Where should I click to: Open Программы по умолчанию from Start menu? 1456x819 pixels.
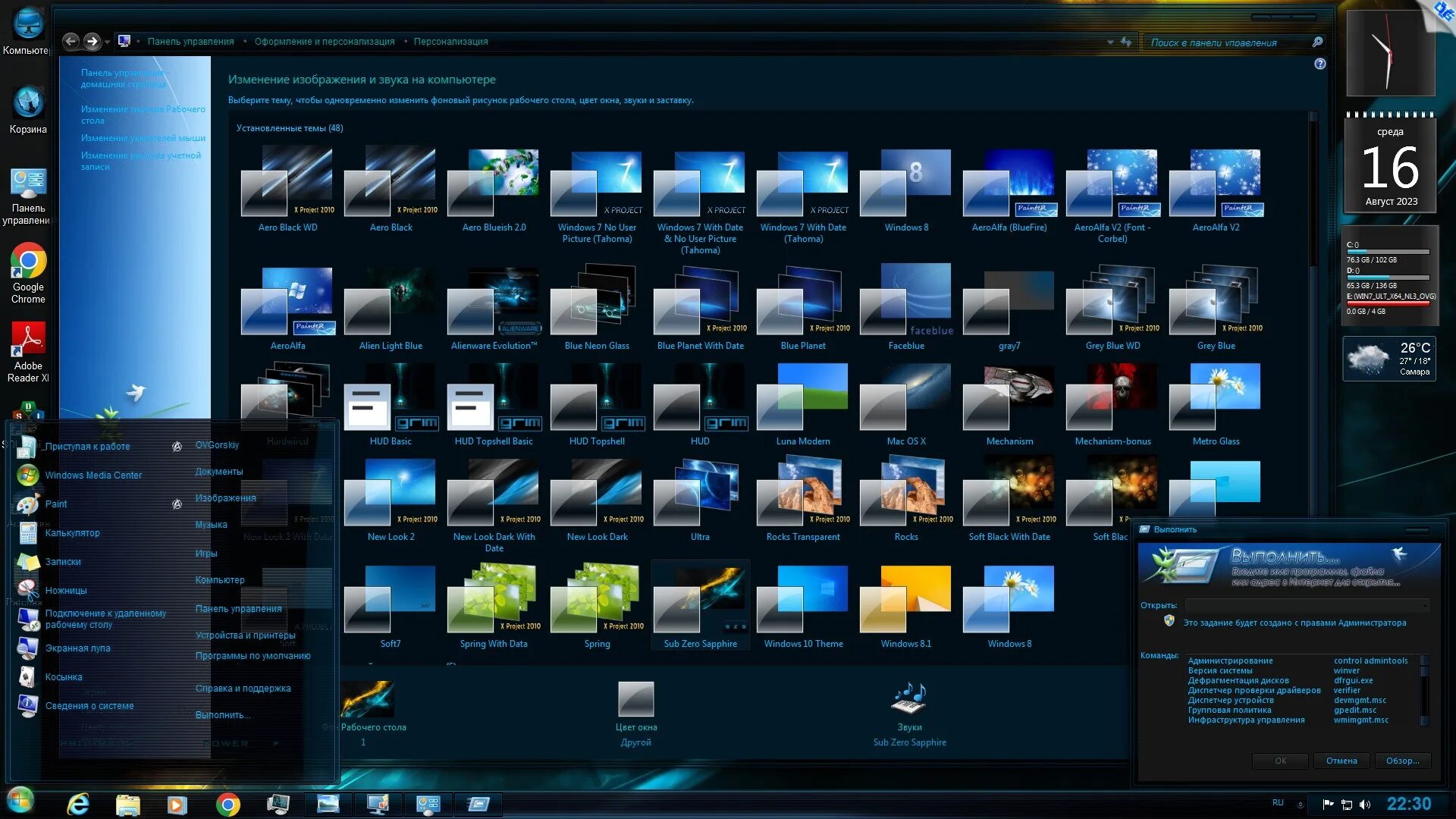coord(254,654)
